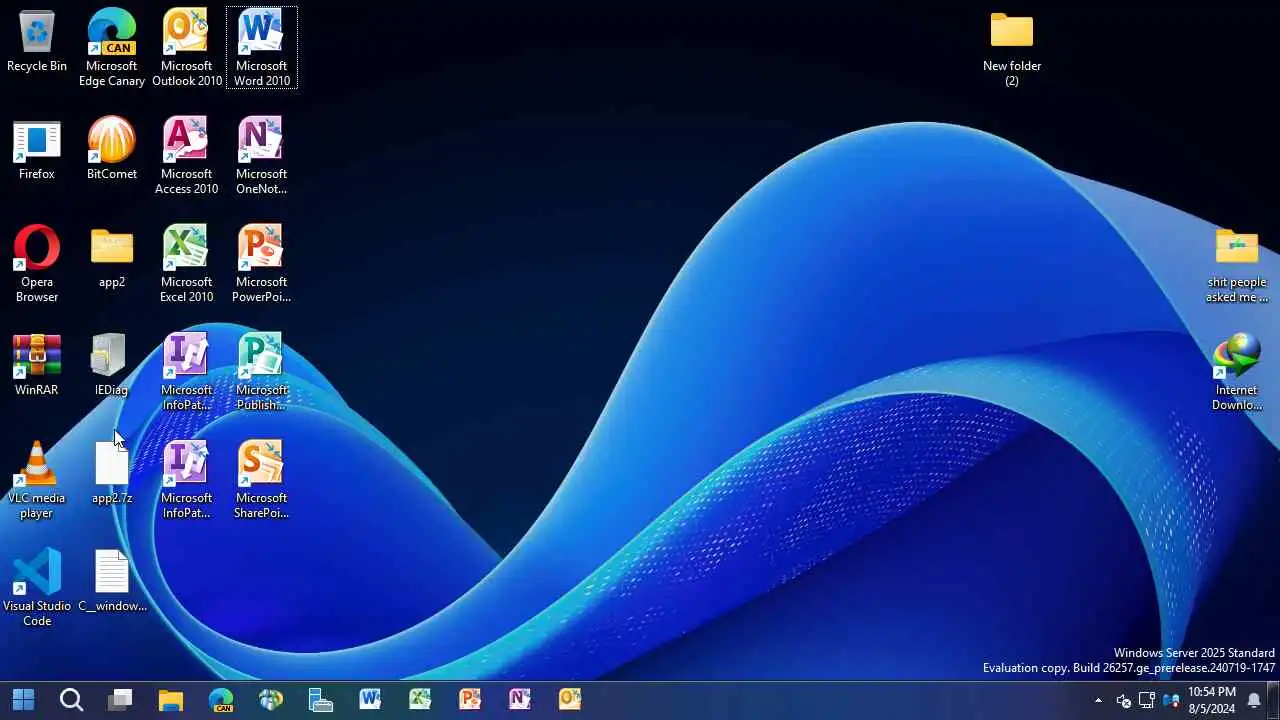Image resolution: width=1280 pixels, height=720 pixels.
Task: Select the Microsoft Outlook 2010 desktop shortcut
Action: (187, 47)
